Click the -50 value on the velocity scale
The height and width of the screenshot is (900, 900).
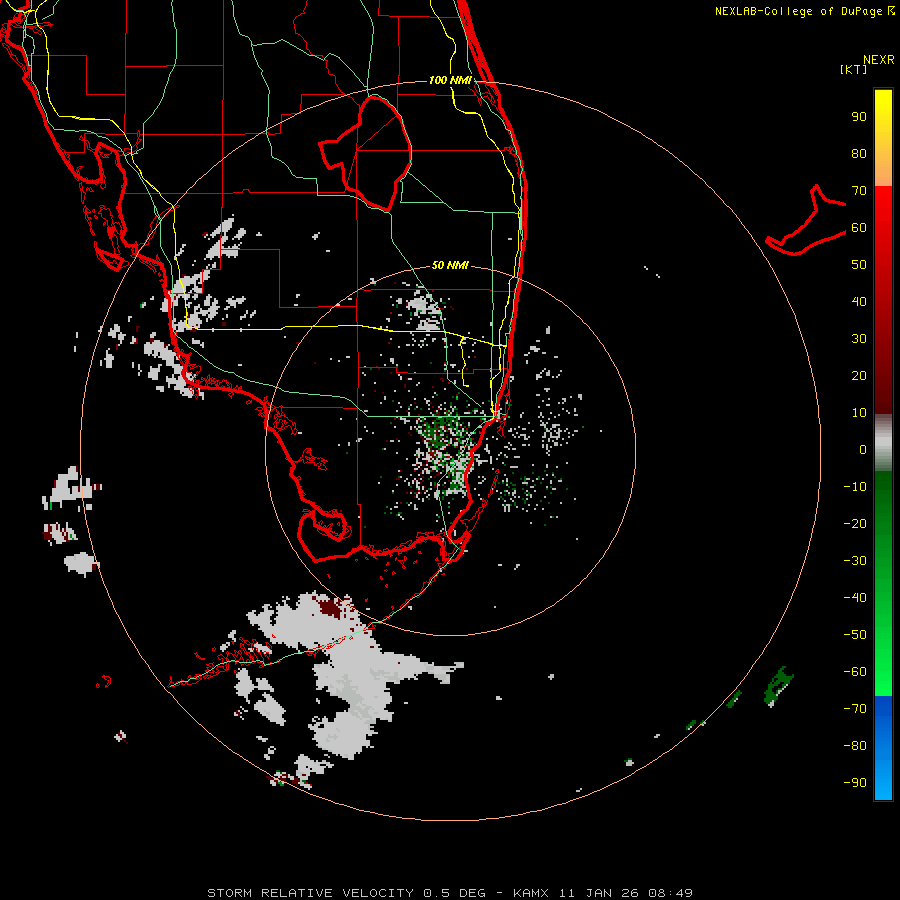[x=855, y=635]
